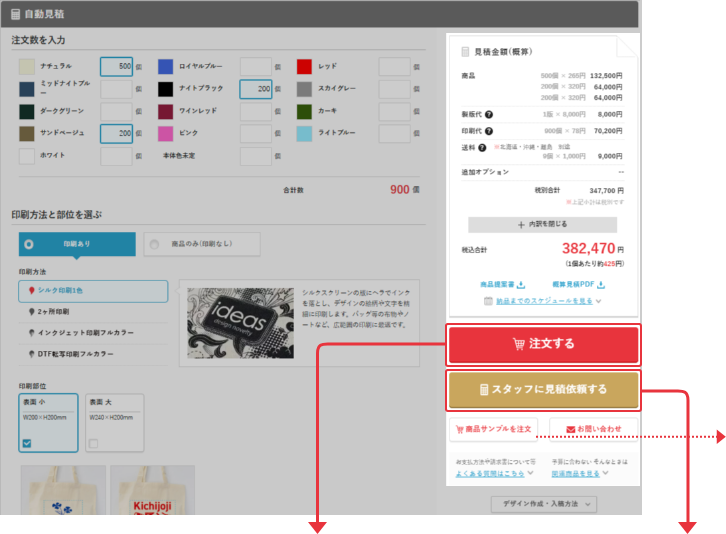Image resolution: width=726 pixels, height=534 pixels.
Task: Check the 表面 大 print position checkbox
Action: [93, 443]
